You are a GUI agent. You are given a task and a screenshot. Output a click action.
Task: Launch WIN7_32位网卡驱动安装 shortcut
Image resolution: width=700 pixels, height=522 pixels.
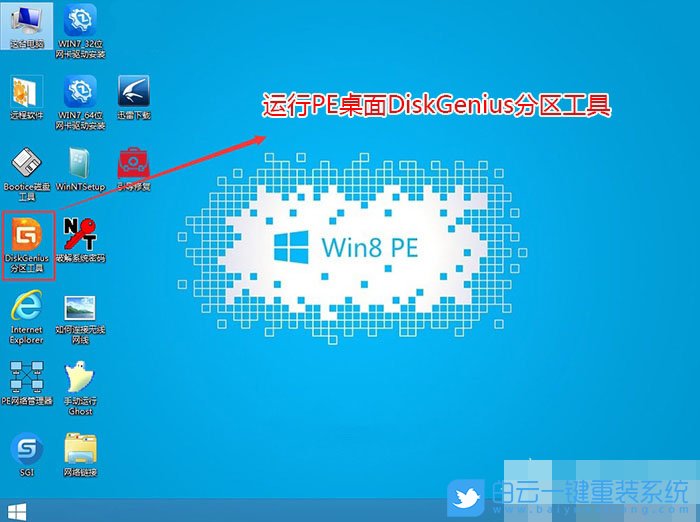coord(79,23)
